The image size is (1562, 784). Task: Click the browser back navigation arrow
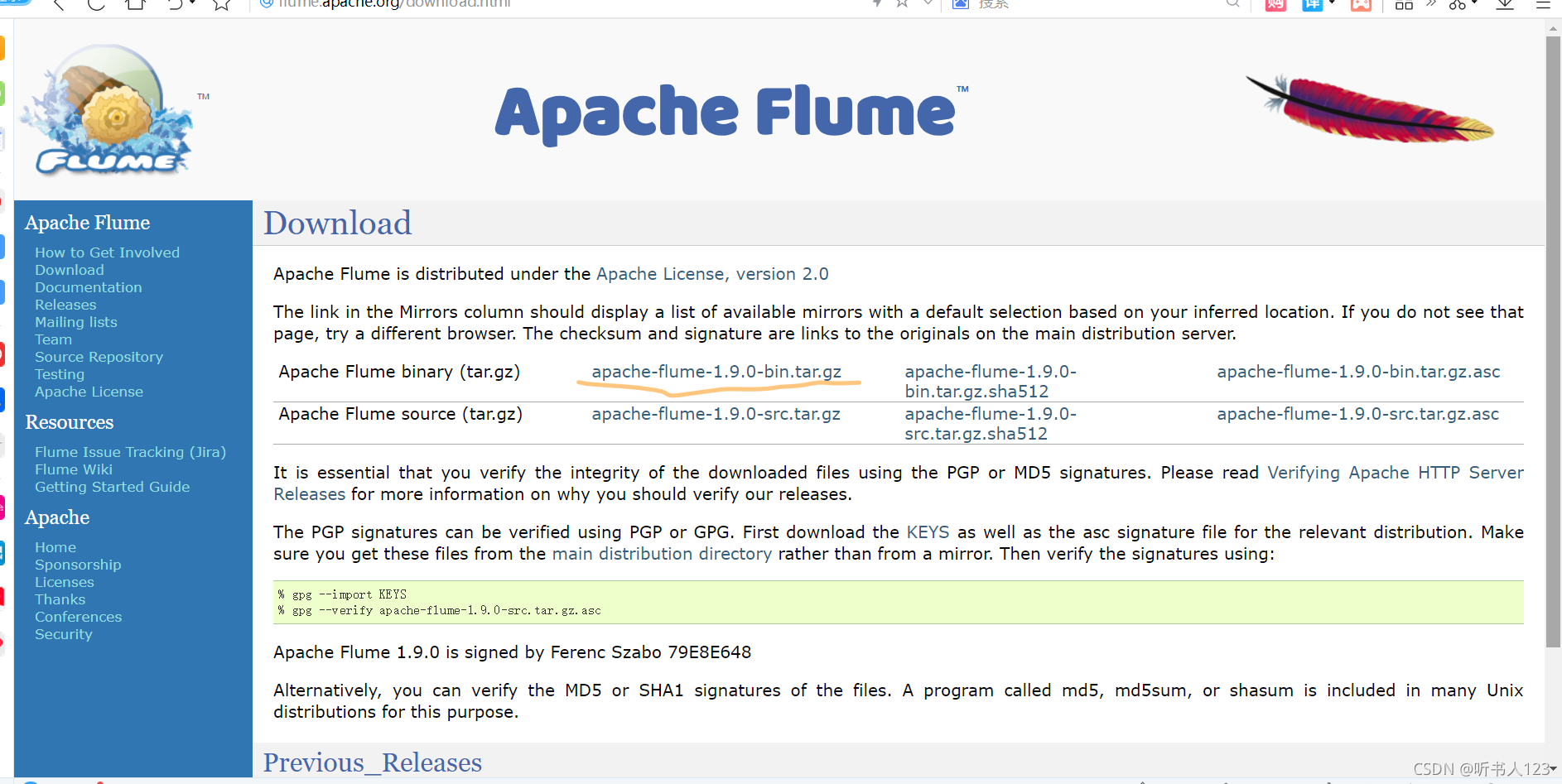58,5
